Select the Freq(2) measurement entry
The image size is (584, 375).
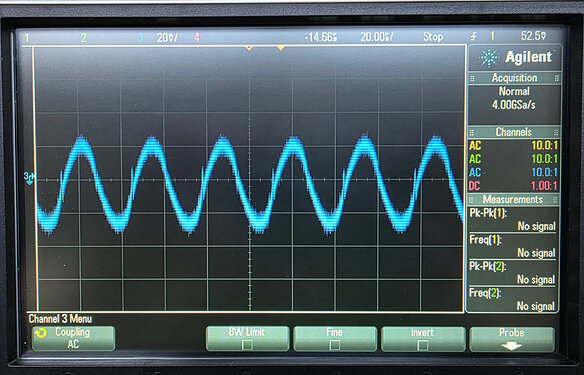(x=512, y=300)
